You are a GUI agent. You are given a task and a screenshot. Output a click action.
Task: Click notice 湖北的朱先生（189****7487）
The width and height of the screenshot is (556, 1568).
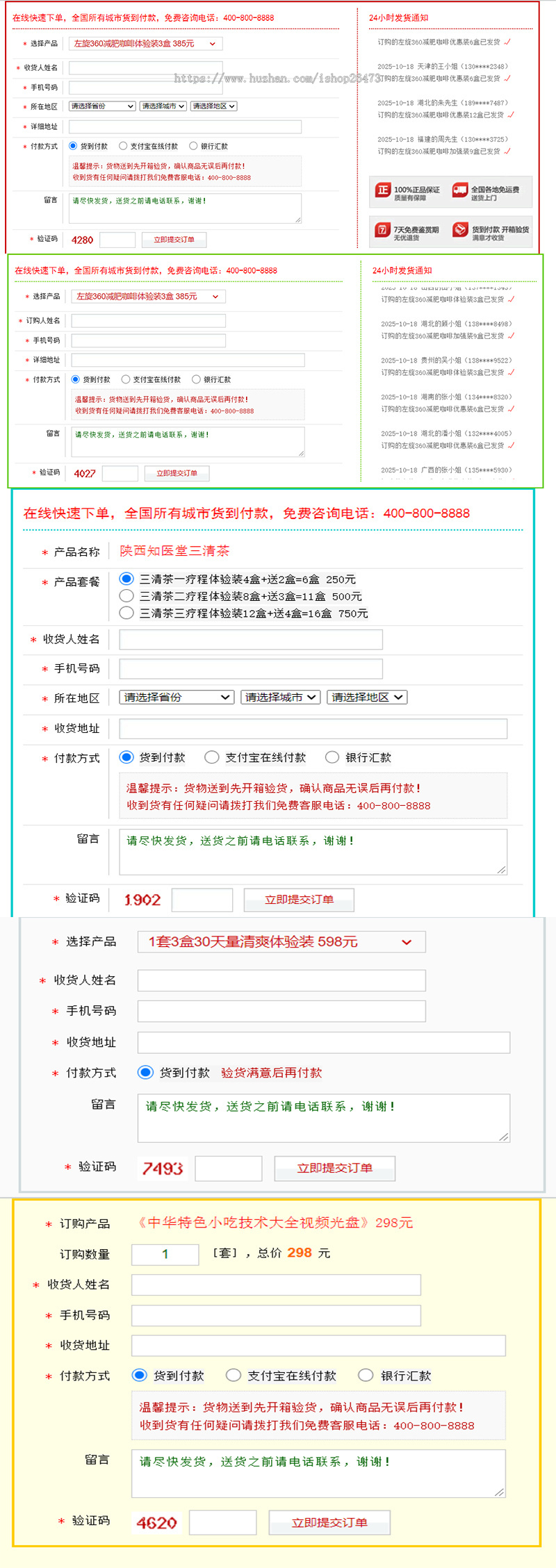(x=443, y=103)
